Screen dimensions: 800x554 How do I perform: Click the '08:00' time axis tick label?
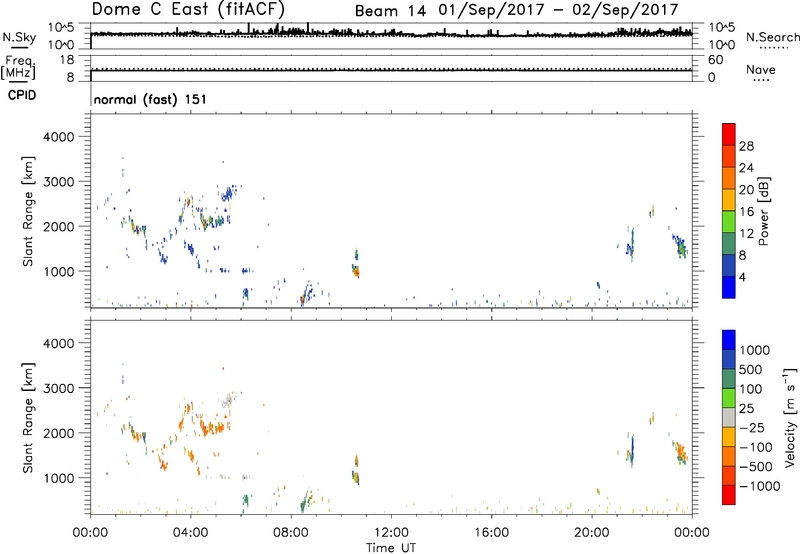point(291,533)
